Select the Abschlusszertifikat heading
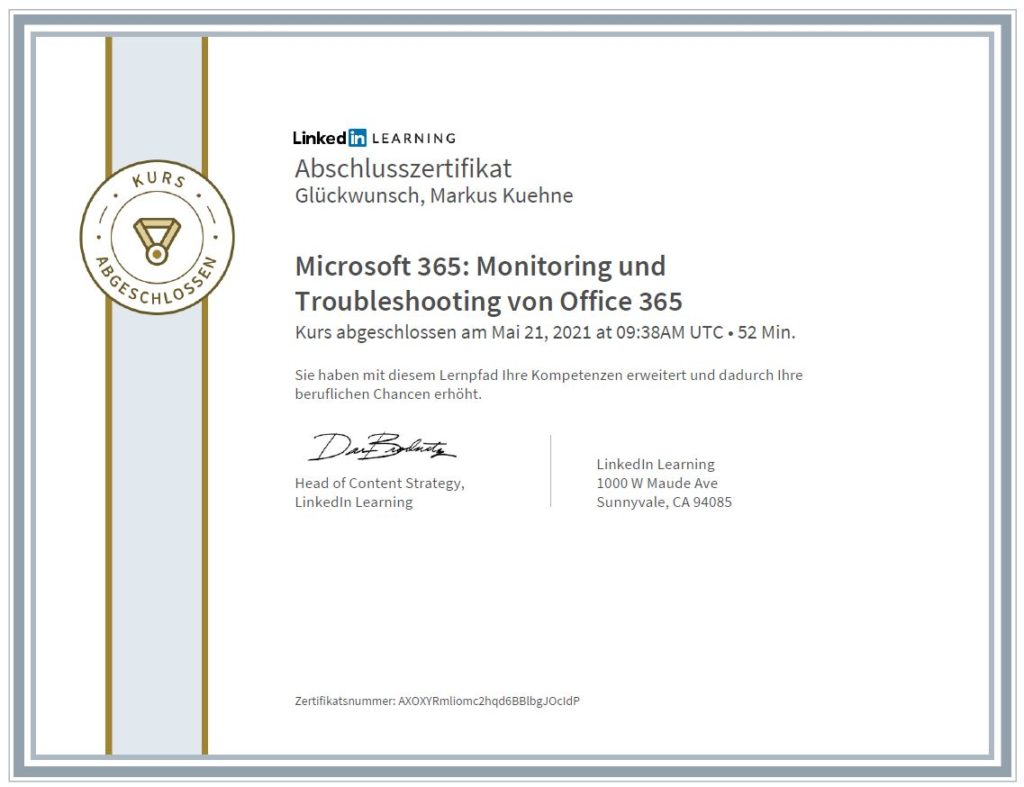The height and width of the screenshot is (787, 1024). pos(403,169)
